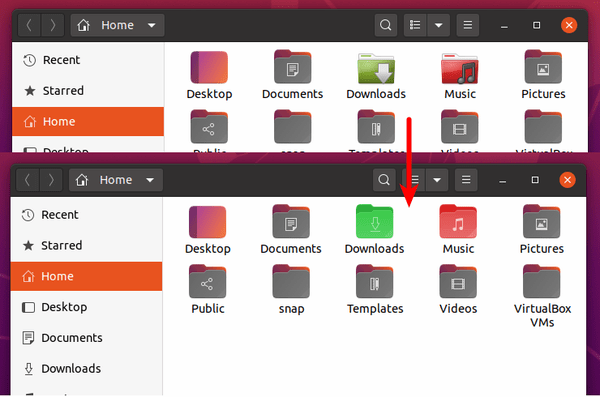The height and width of the screenshot is (397, 600).
Task: Close the bottom window
Action: 567,180
